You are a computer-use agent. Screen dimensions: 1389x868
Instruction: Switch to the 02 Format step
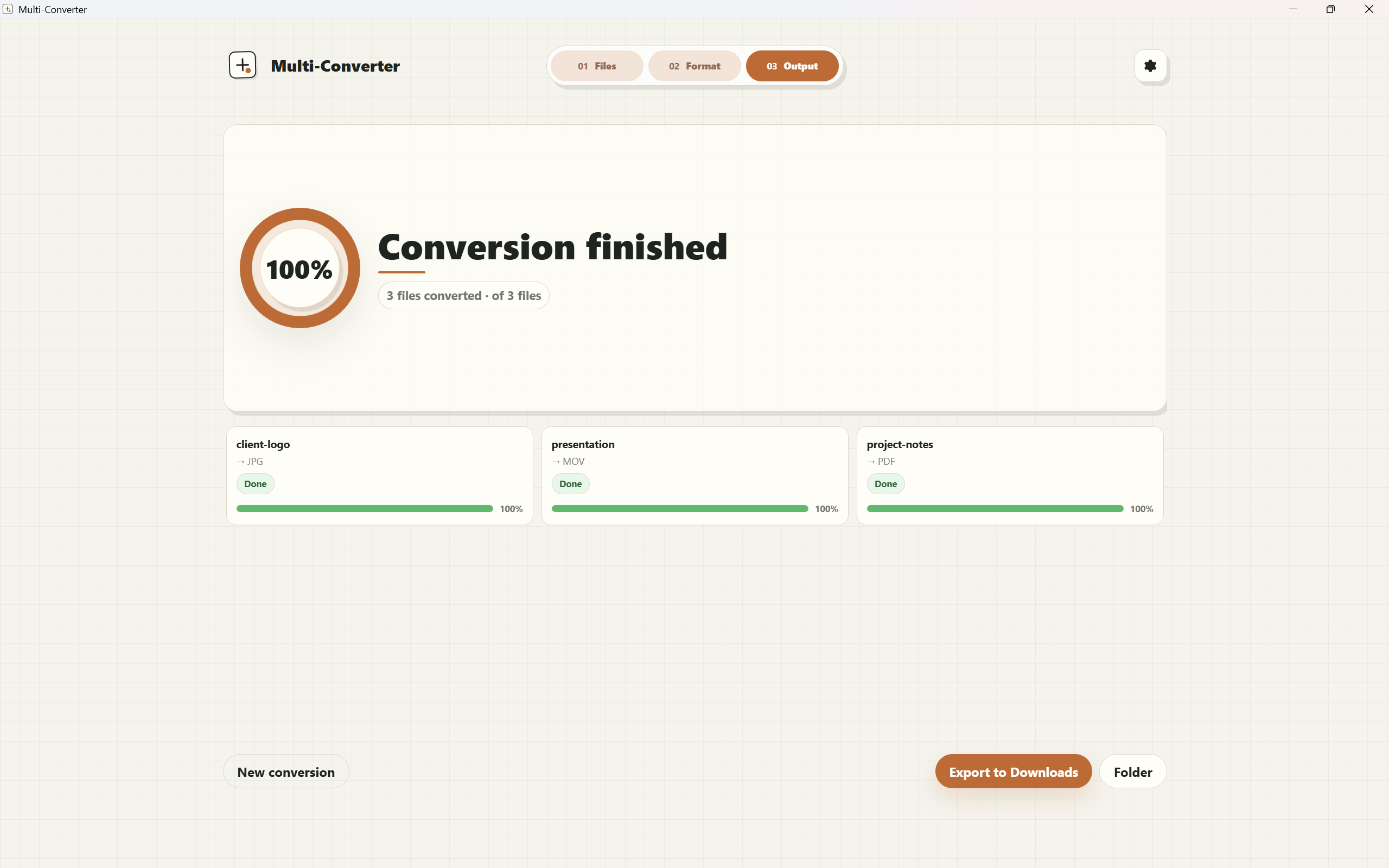694,66
